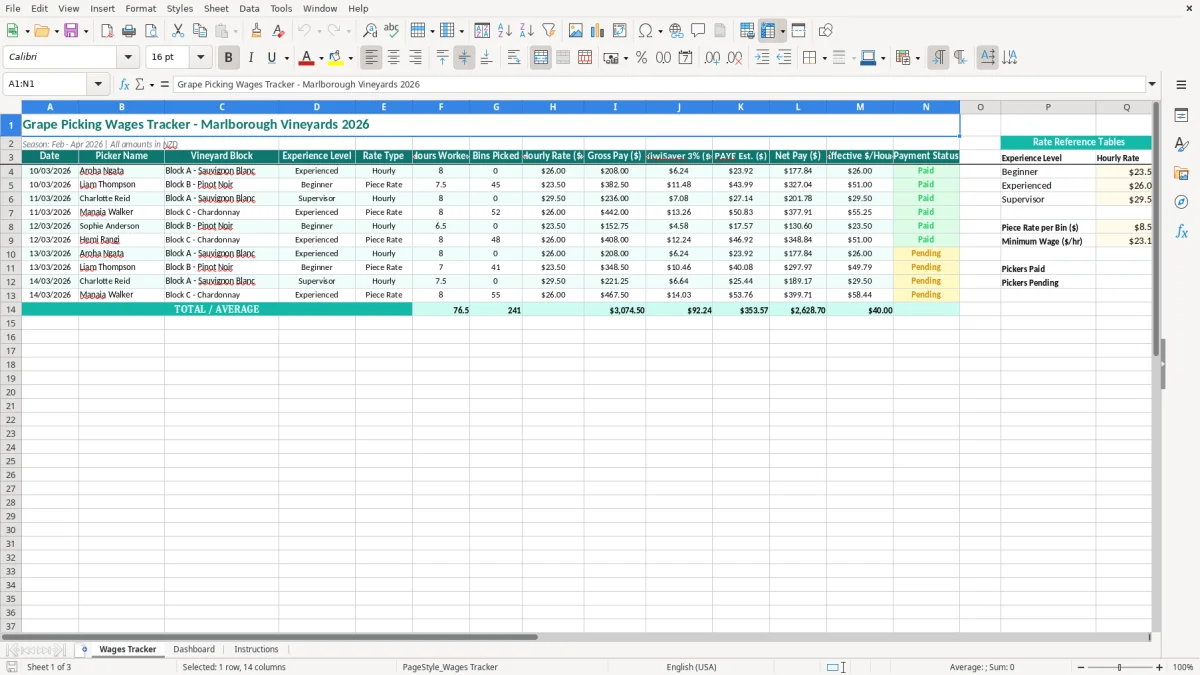
Task: Align text to the right
Action: (x=416, y=58)
